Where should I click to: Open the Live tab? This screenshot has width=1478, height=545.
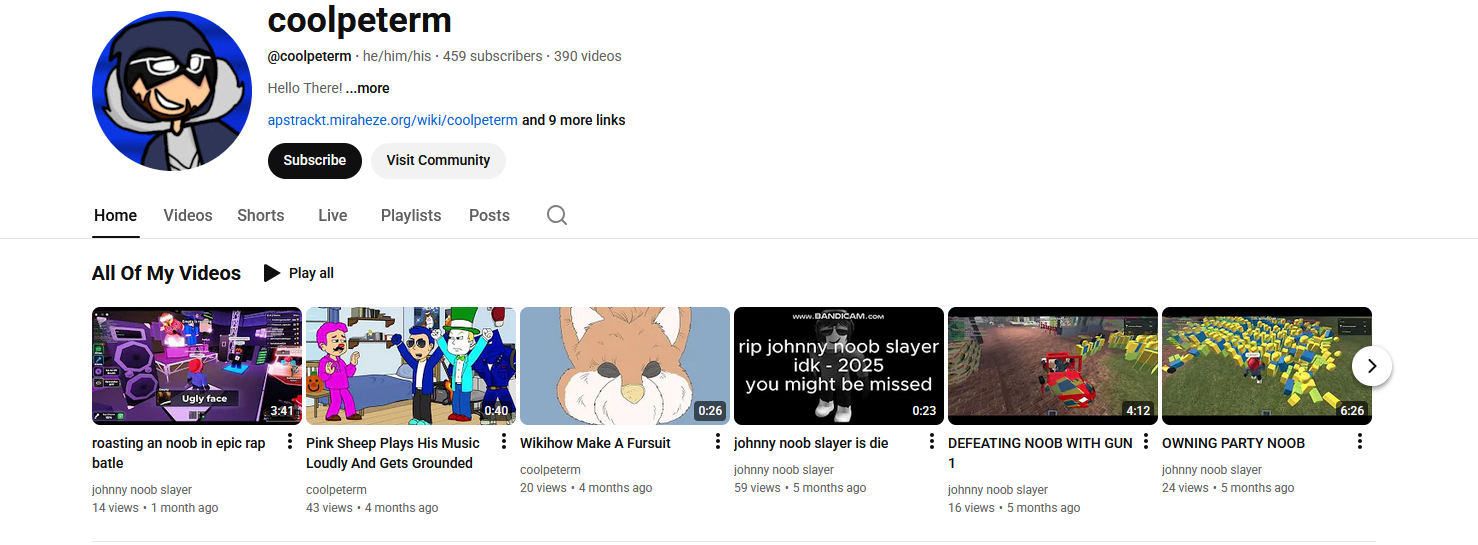(333, 215)
